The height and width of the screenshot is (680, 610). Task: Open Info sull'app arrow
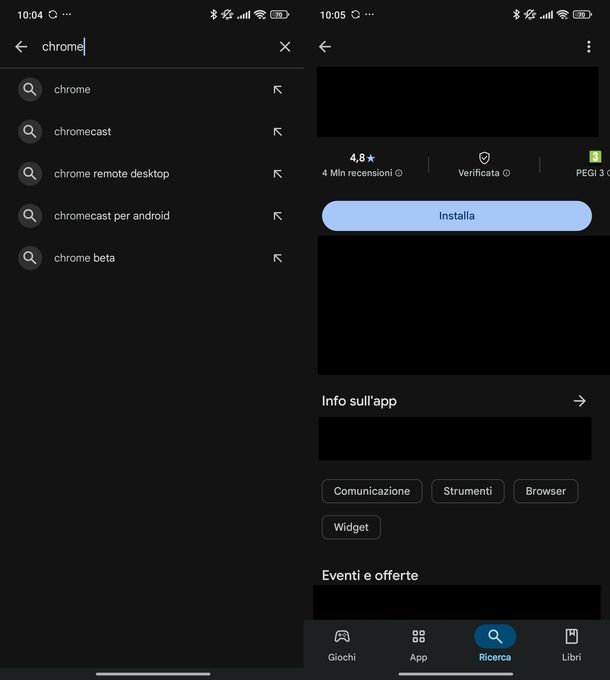point(579,401)
